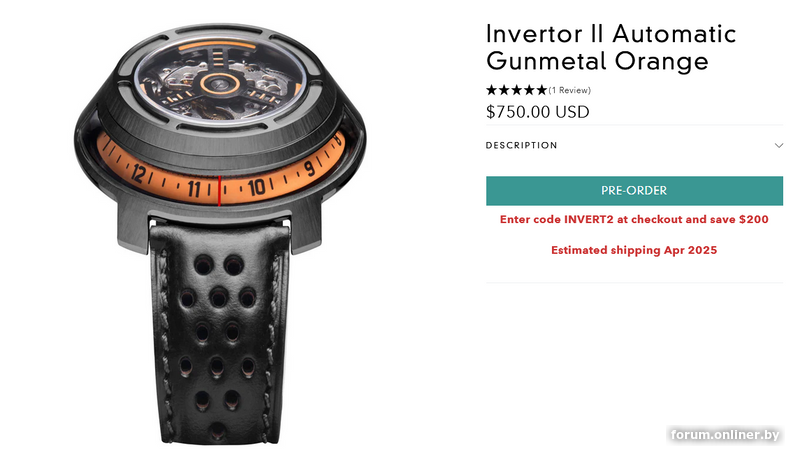Screen dimensions: 800x456
Task: Click the orange center hub of skeleton dial
Action: (x=218, y=84)
